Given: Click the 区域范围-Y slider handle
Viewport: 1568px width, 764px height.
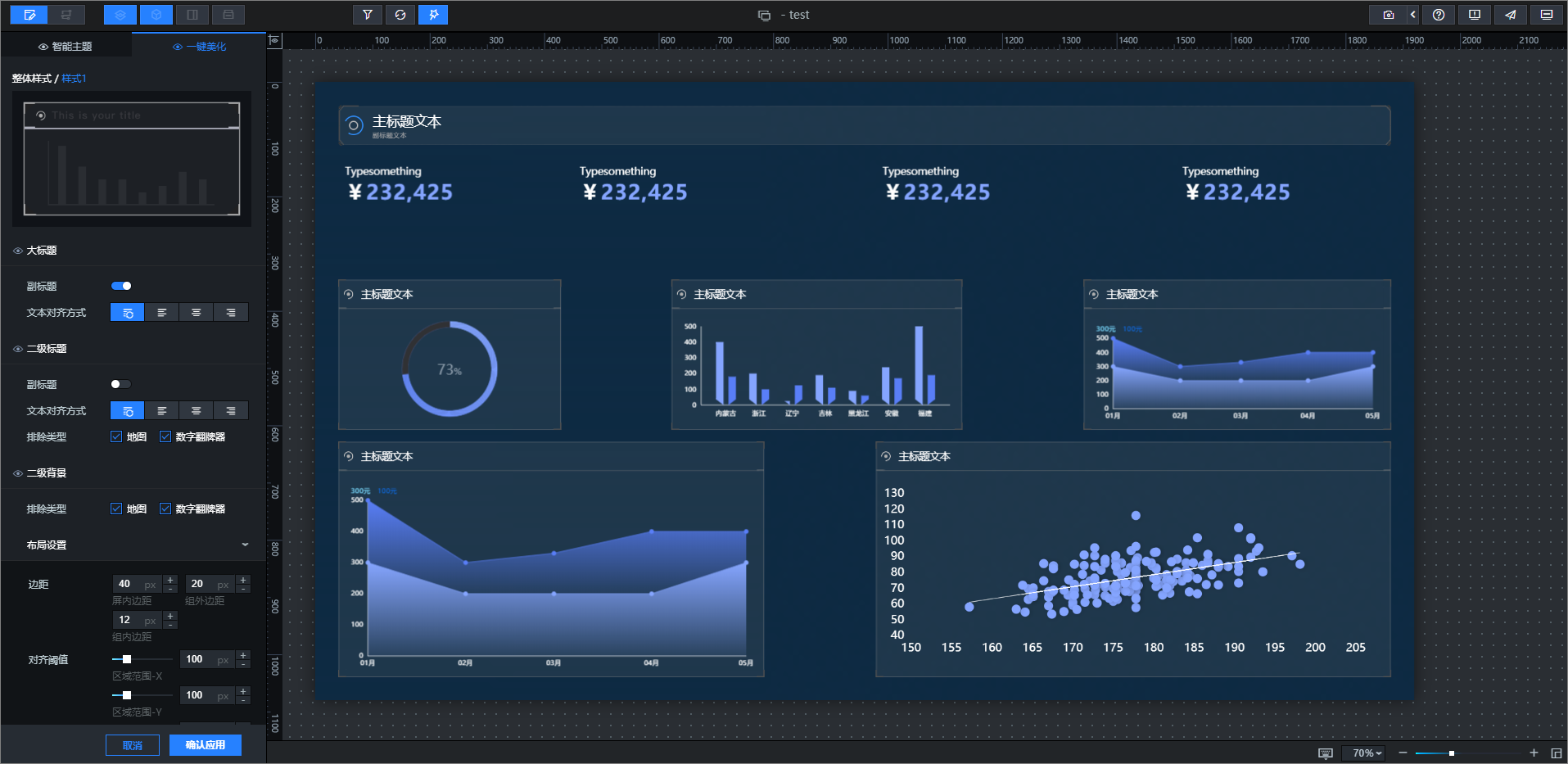Looking at the screenshot, I should tap(127, 695).
